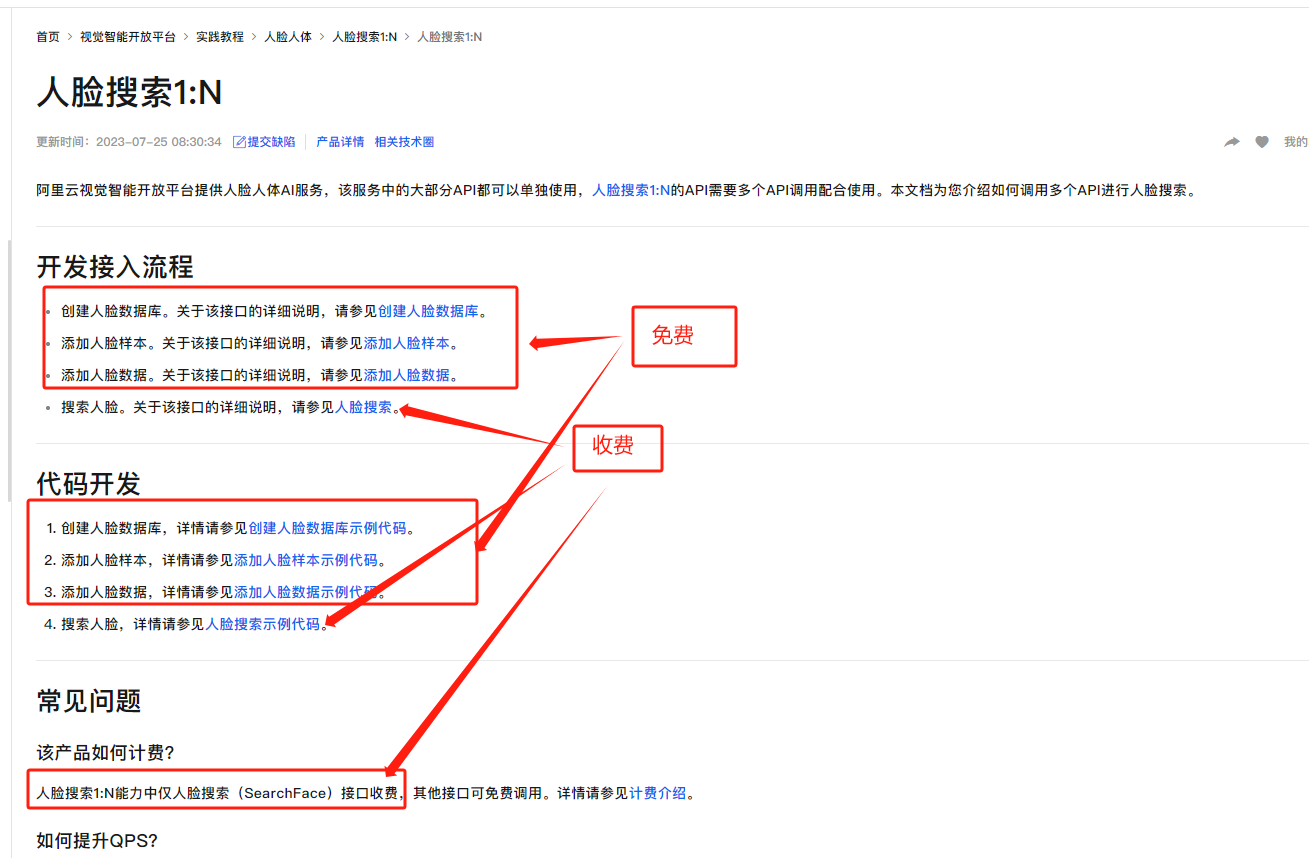Click the 常见问题 heading
This screenshot has width=1309, height=858.
[x=88, y=701]
